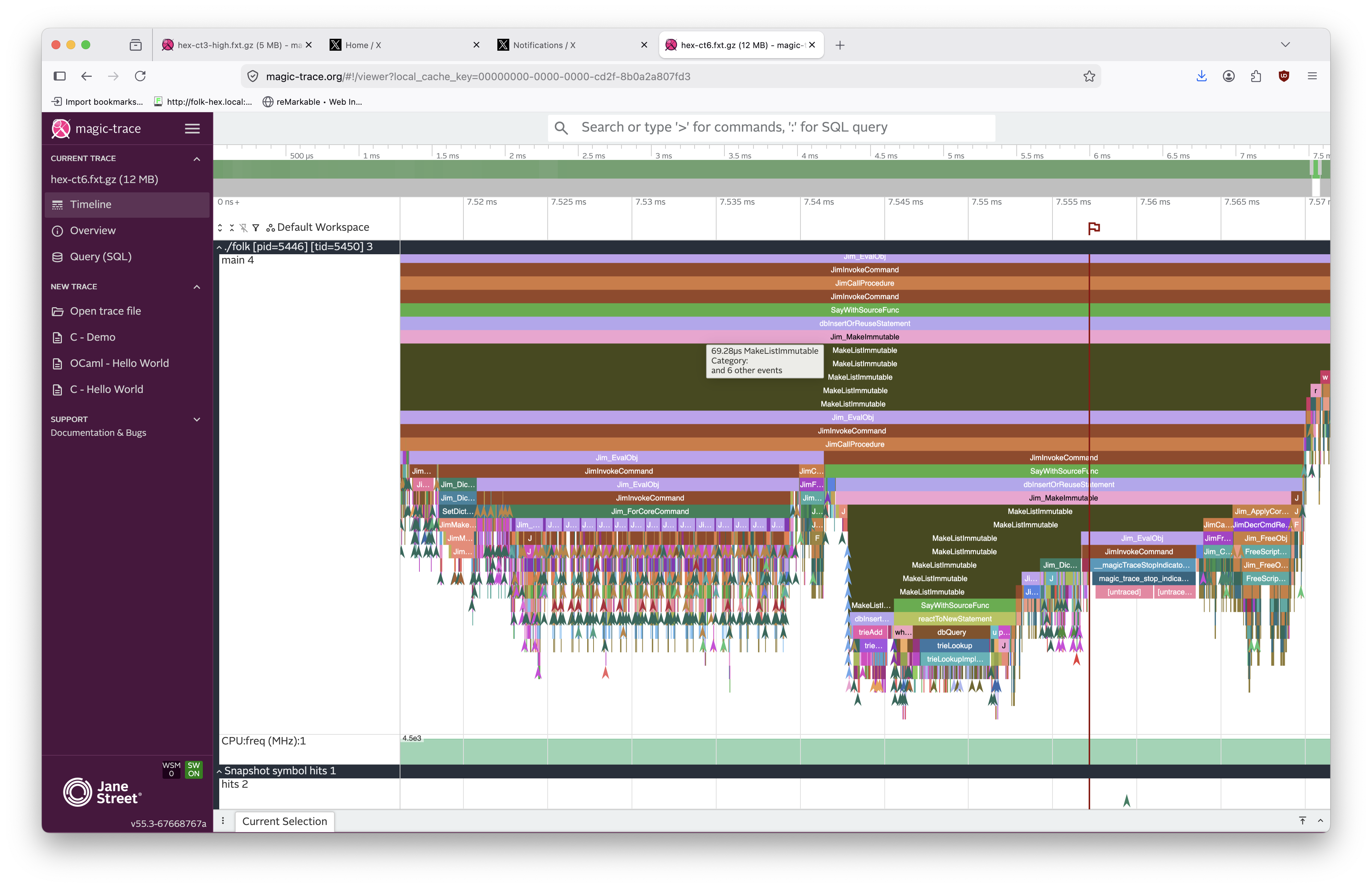
Task: Load C - Hello World example trace
Action: (x=127, y=390)
